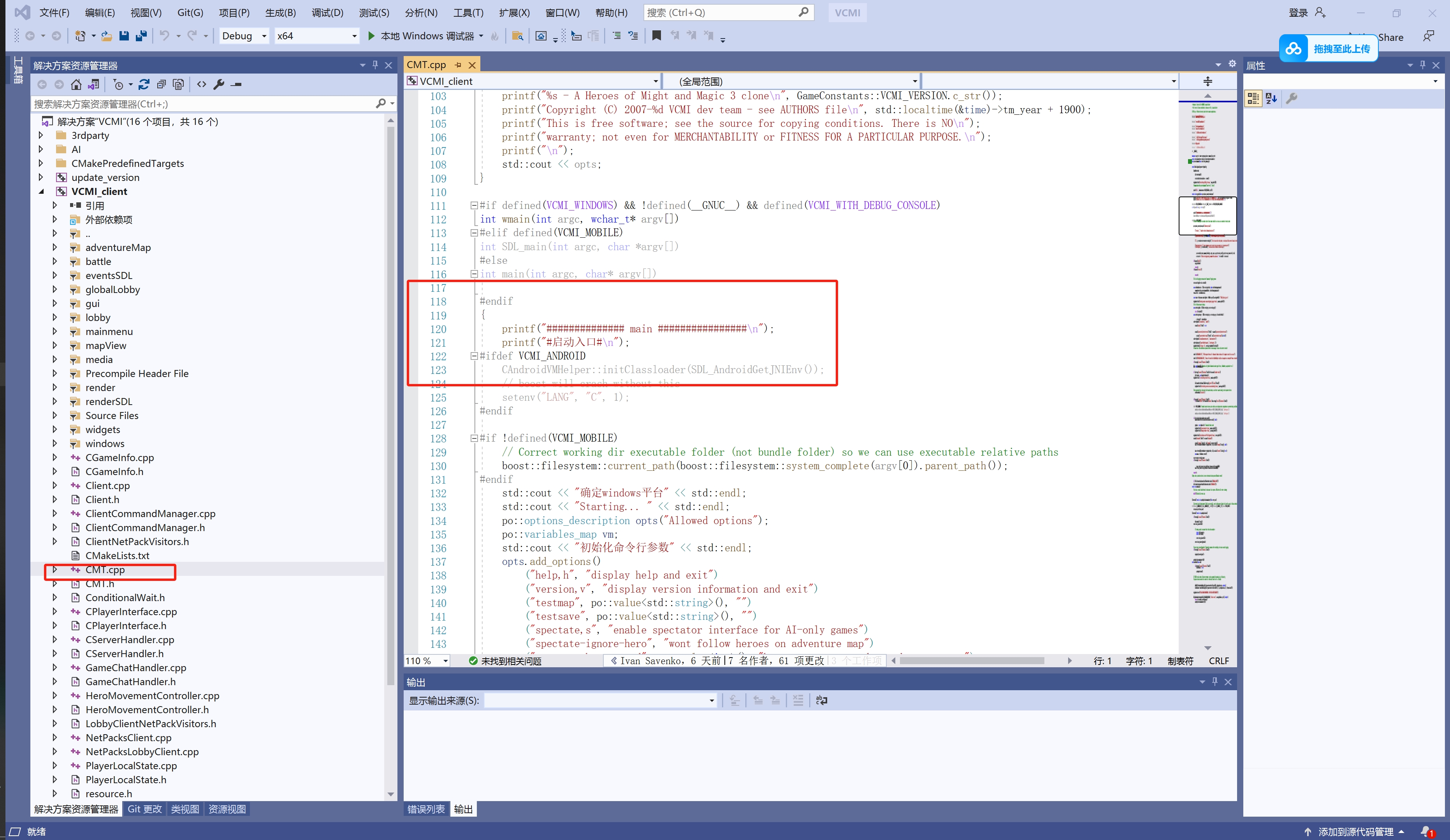The width and height of the screenshot is (1450, 840).
Task: Click the editor split window icon
Action: click(x=1208, y=81)
